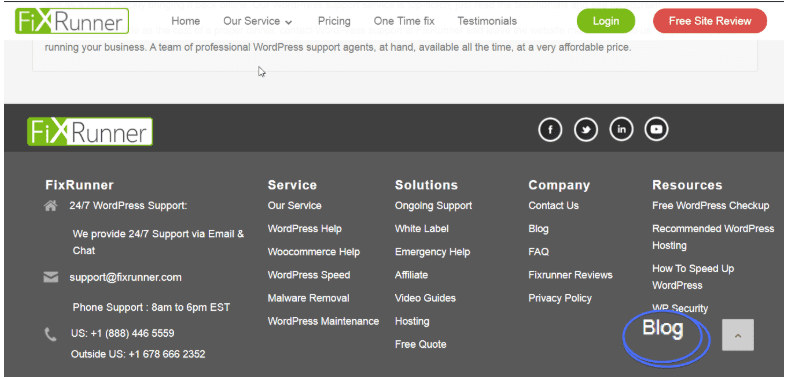
Task: Open the LinkedIn social icon
Action: click(x=621, y=130)
